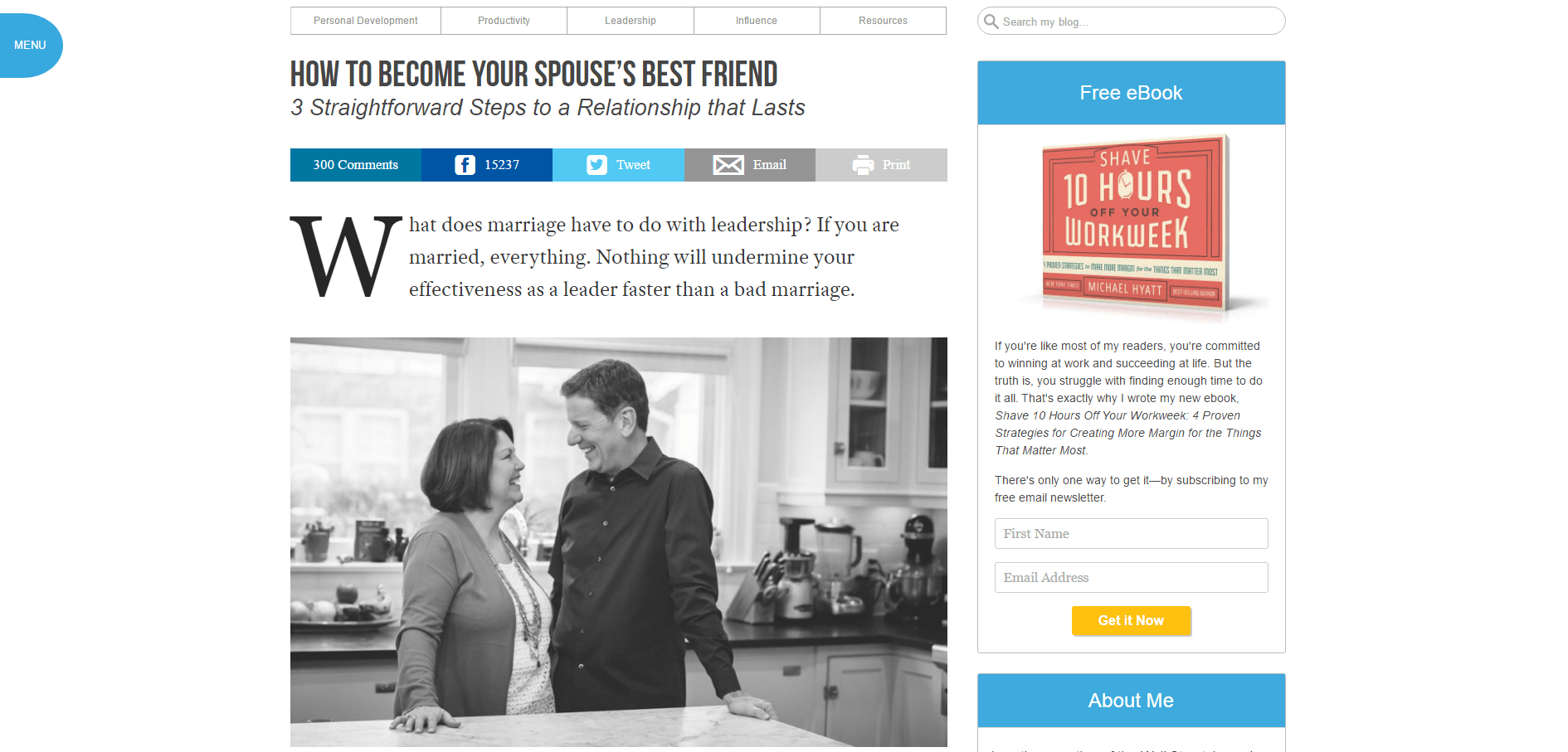1568x752 pixels.
Task: Click the couple photo in article
Action: coord(619,542)
